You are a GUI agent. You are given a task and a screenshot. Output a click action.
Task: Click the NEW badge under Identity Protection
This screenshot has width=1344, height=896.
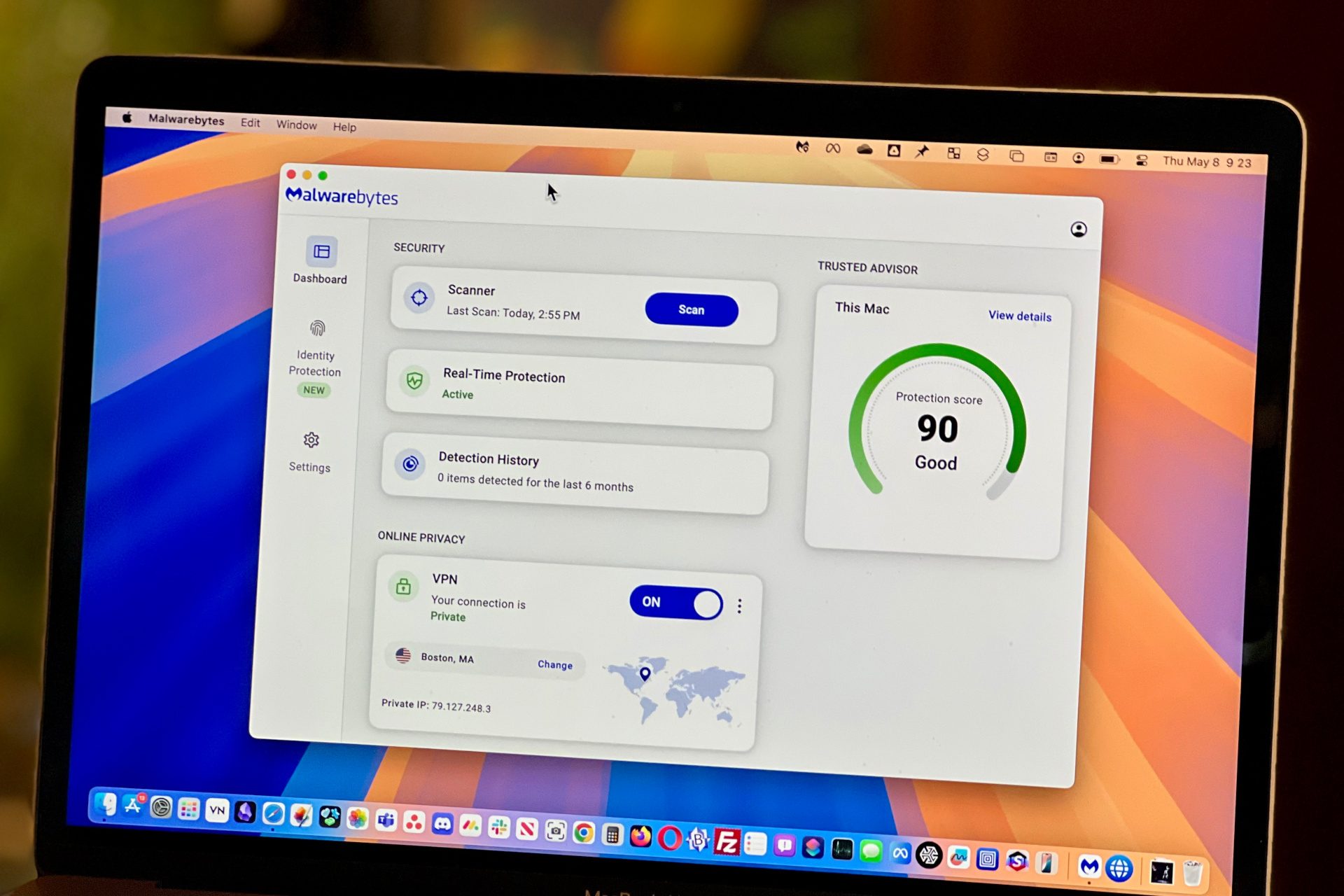[314, 390]
